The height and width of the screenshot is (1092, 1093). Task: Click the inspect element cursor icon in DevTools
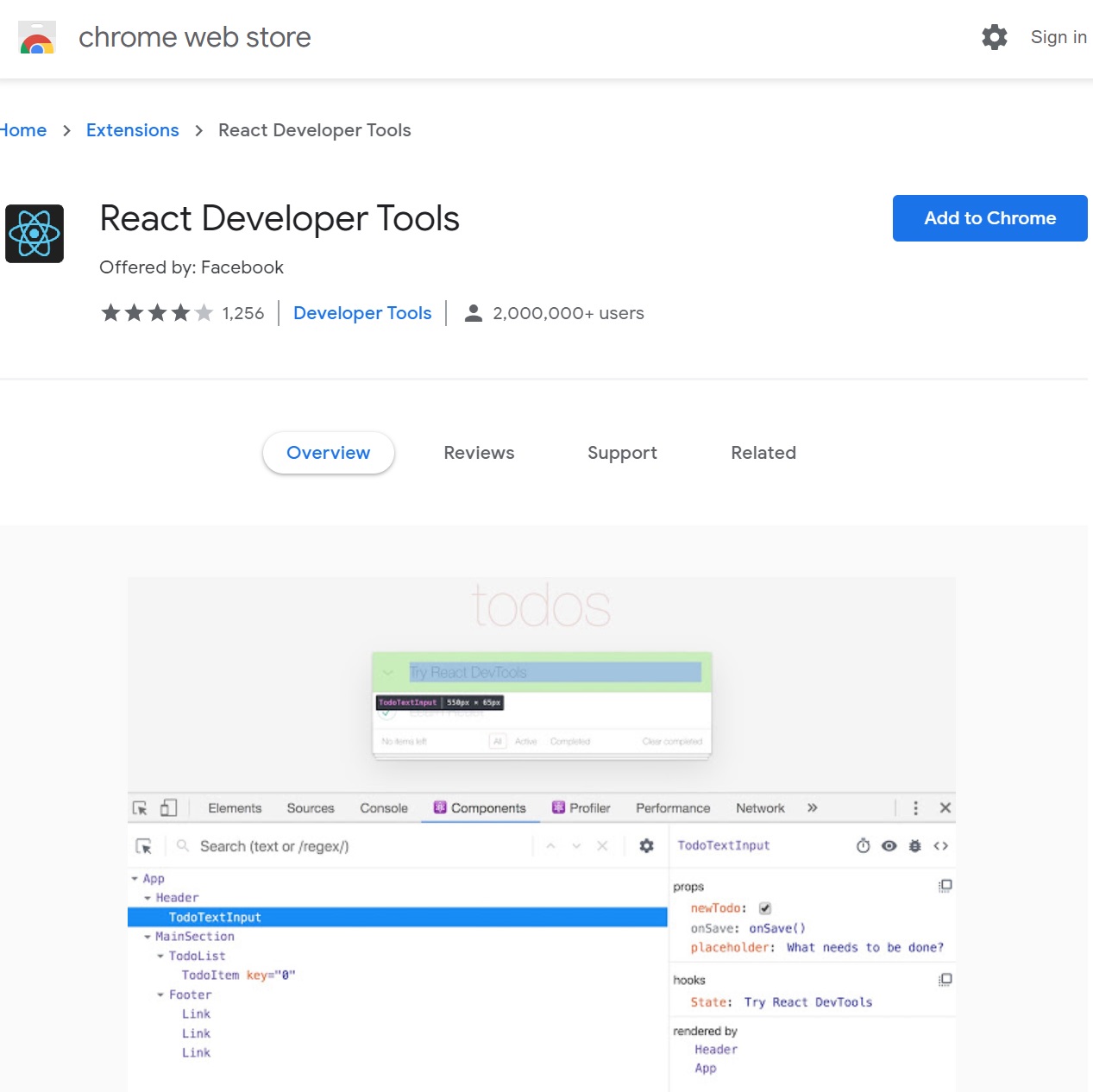click(x=140, y=808)
